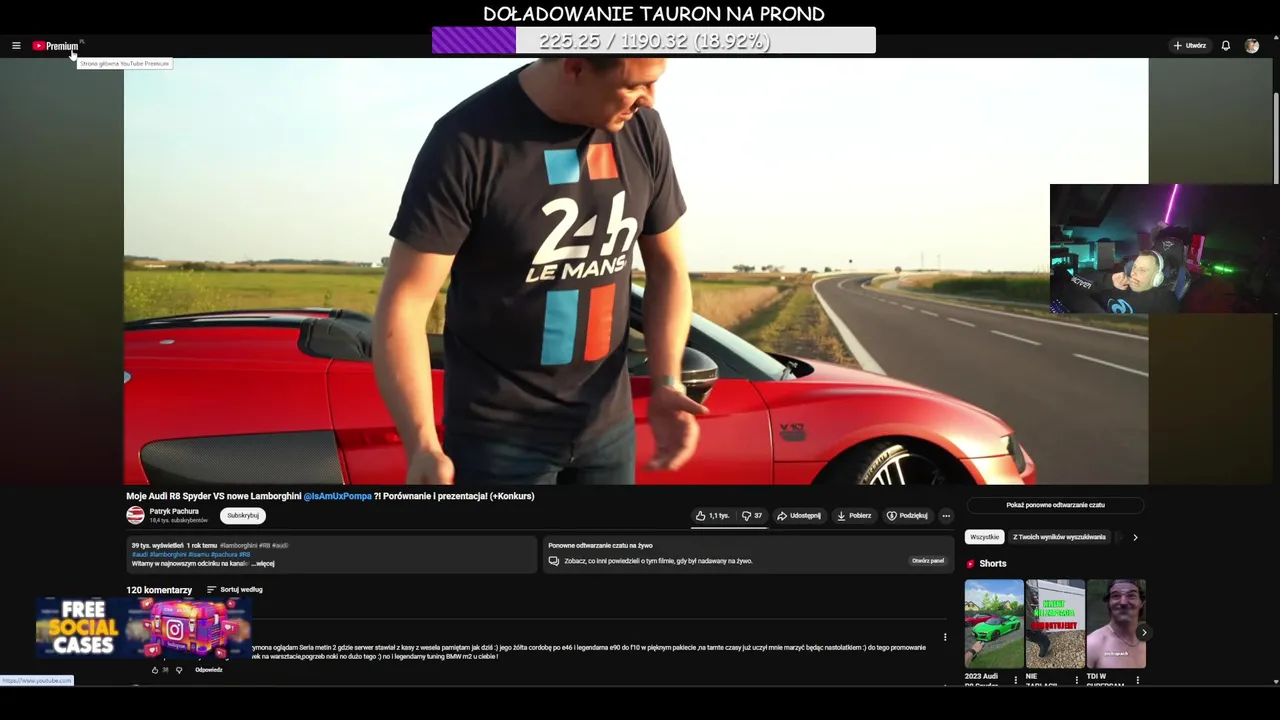This screenshot has width=1280, height=720.
Task: Click the purple donation goal progress bar
Action: [654, 40]
